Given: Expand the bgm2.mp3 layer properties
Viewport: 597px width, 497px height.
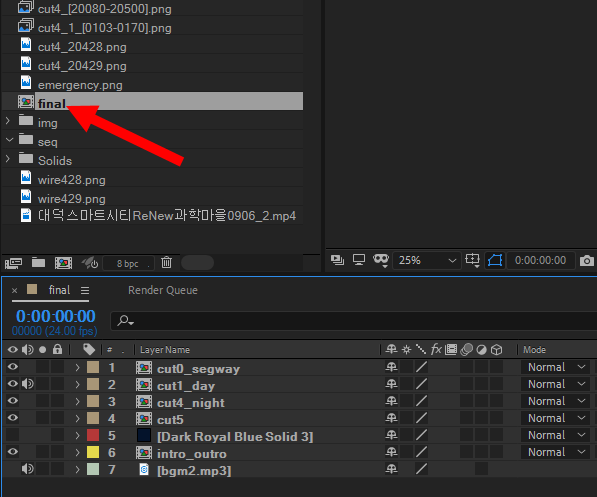Looking at the screenshot, I should (x=77, y=470).
